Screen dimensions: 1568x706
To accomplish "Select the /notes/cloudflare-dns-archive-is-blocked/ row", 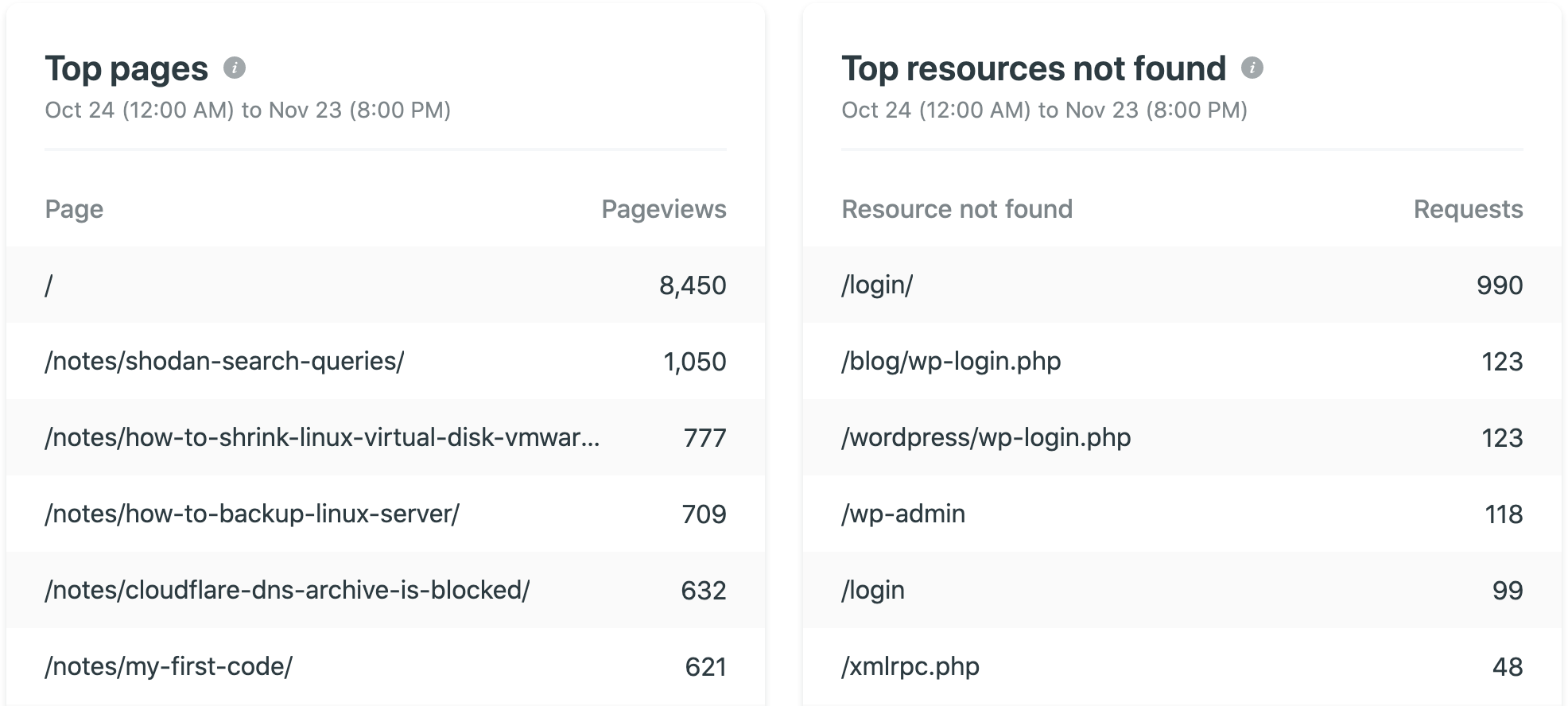I will click(x=288, y=590).
